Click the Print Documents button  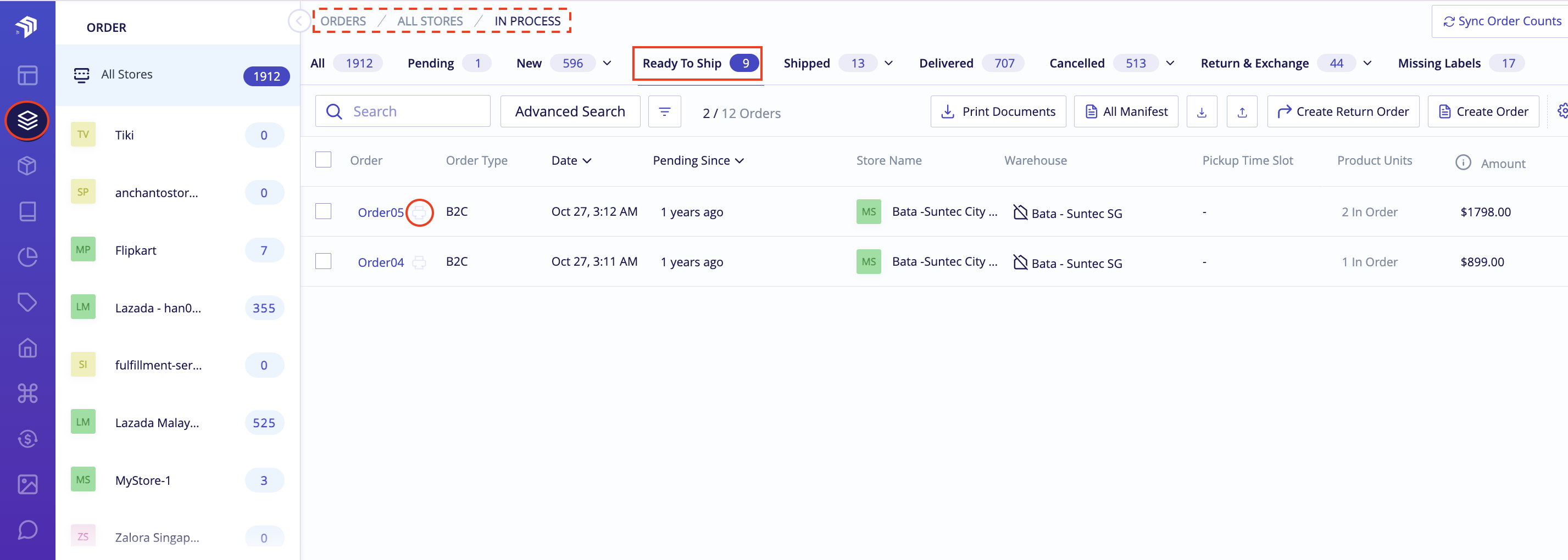(x=998, y=112)
